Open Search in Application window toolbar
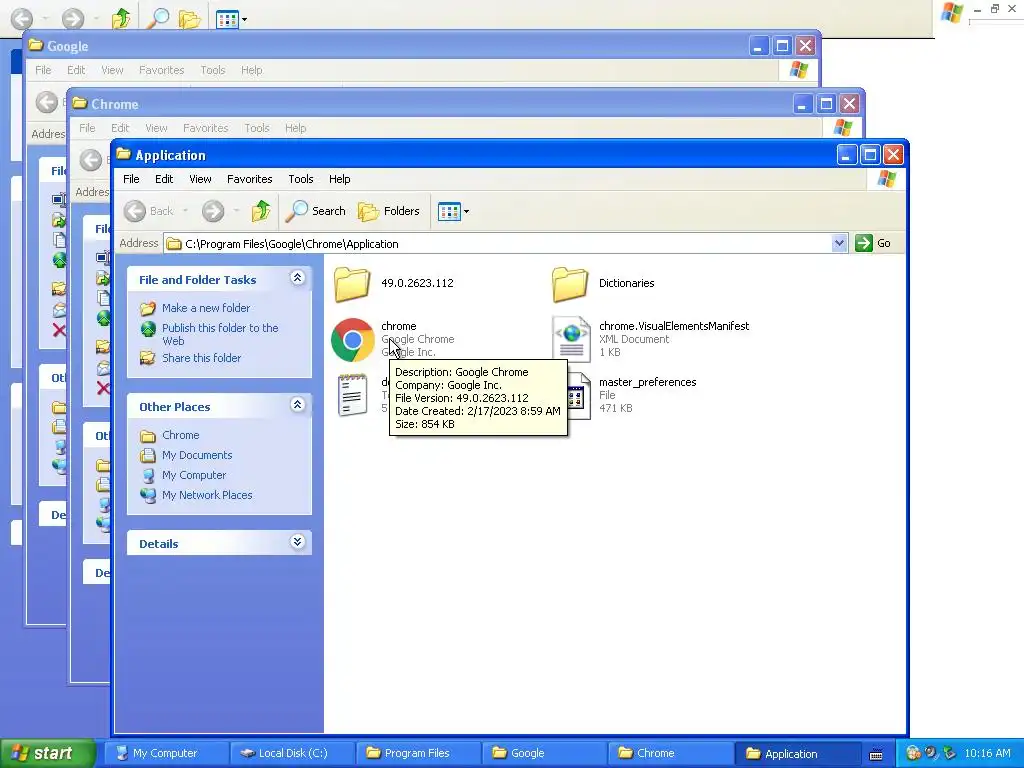1024x768 pixels. pyautogui.click(x=315, y=211)
